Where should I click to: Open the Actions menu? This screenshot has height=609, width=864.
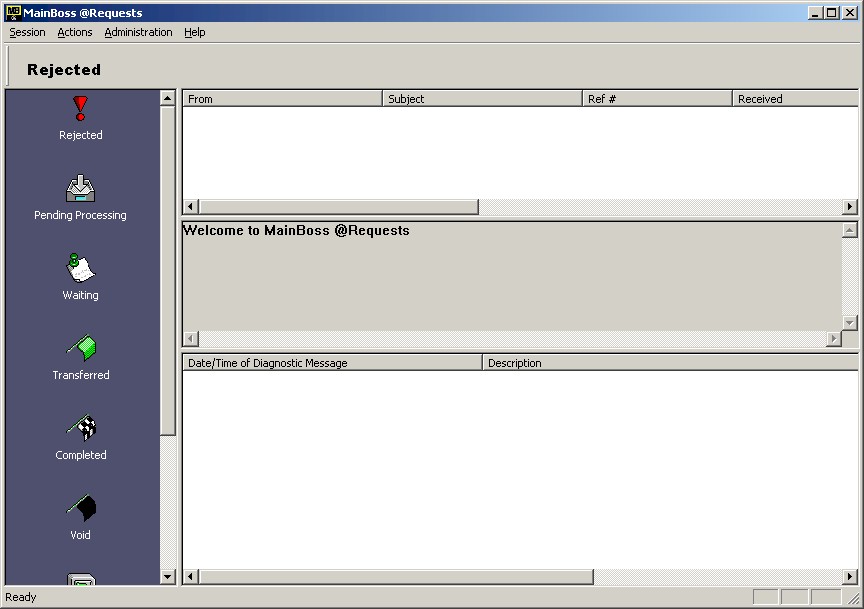coord(75,33)
